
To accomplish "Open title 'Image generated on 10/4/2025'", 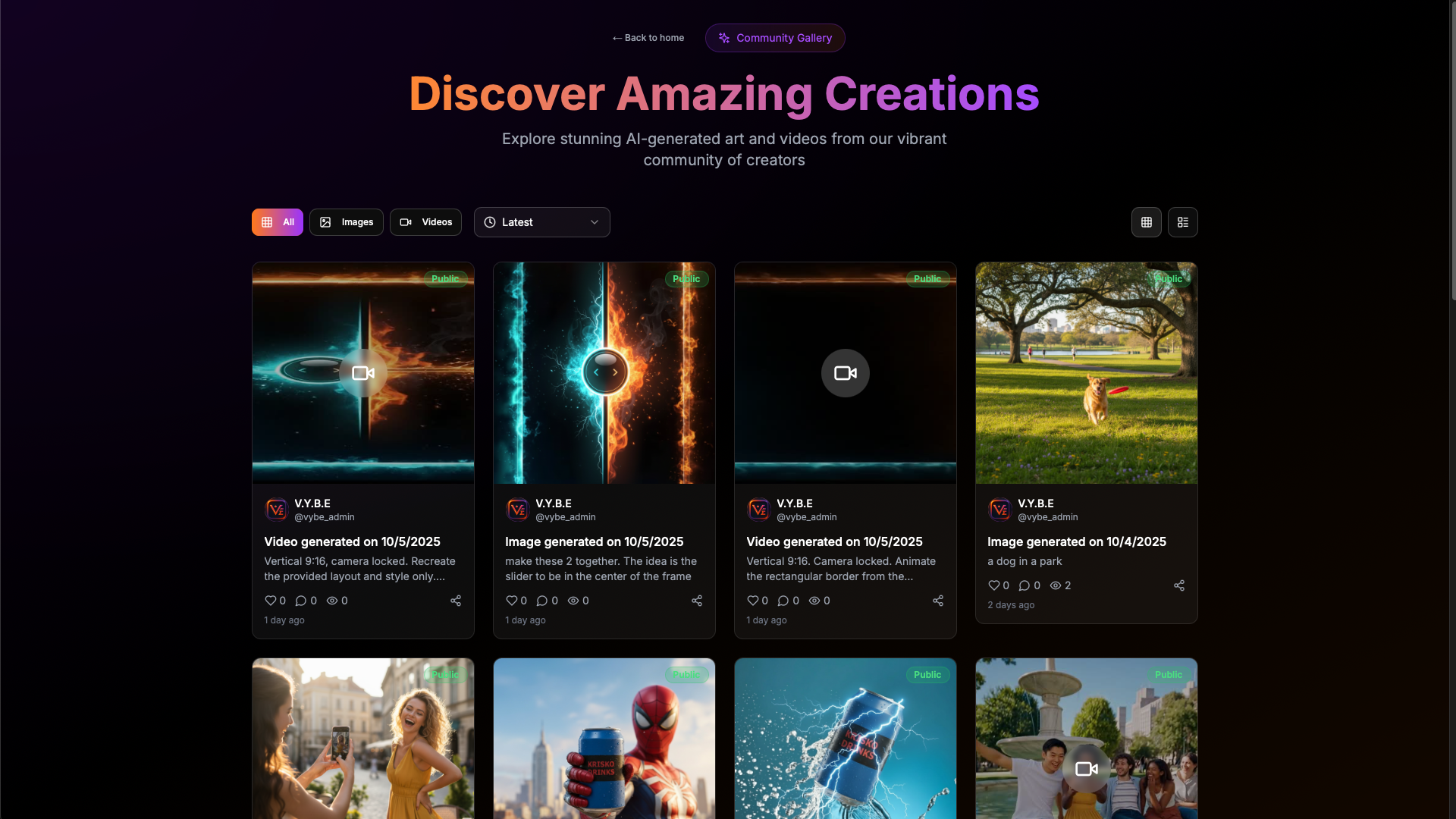I will point(1076,541).
